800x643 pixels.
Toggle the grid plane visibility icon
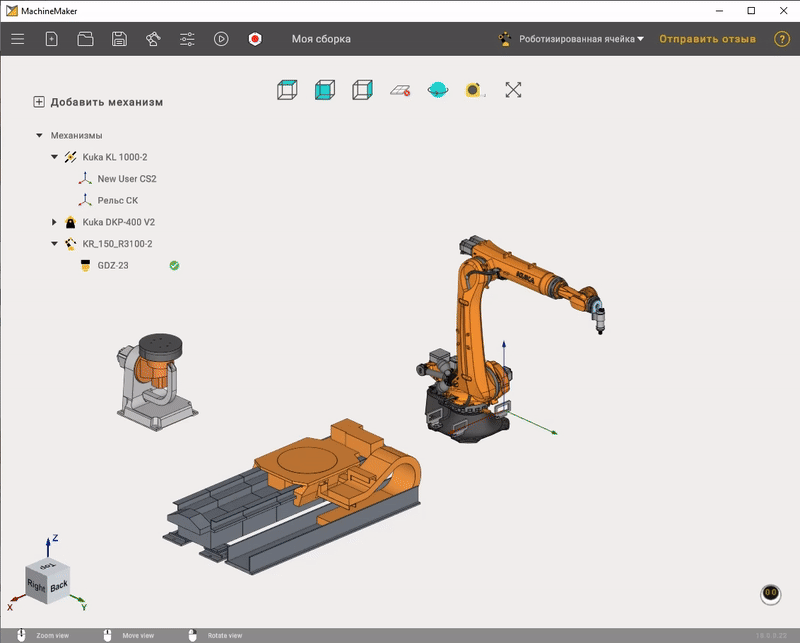[x=400, y=90]
